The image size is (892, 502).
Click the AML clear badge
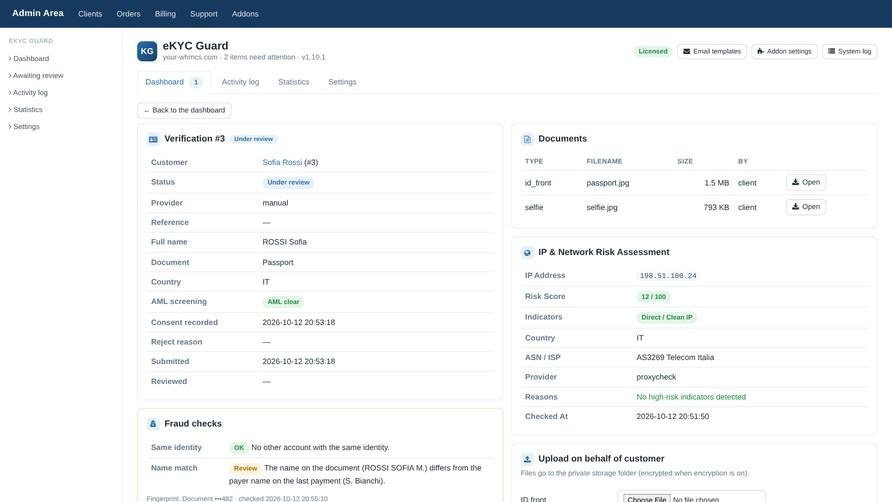[283, 302]
